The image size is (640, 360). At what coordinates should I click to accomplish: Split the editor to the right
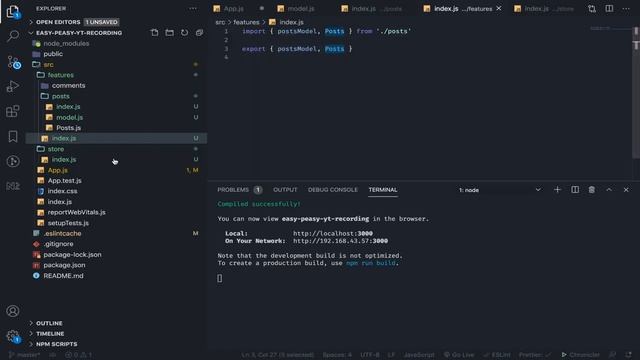point(609,9)
